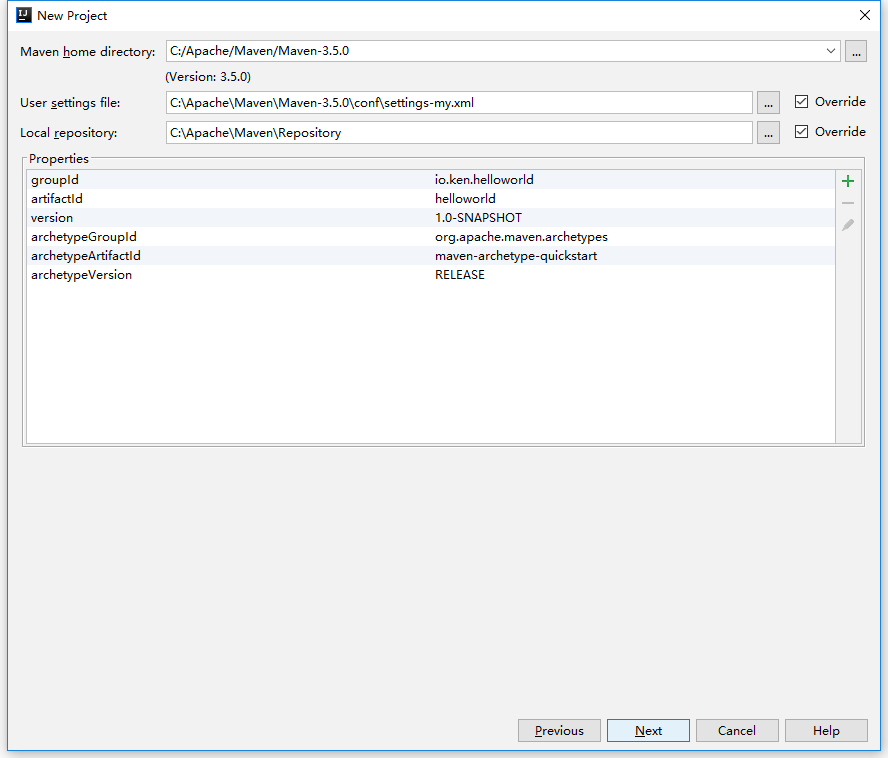Add a new property with the plus icon
Viewport: 888px width, 758px height.
847,181
